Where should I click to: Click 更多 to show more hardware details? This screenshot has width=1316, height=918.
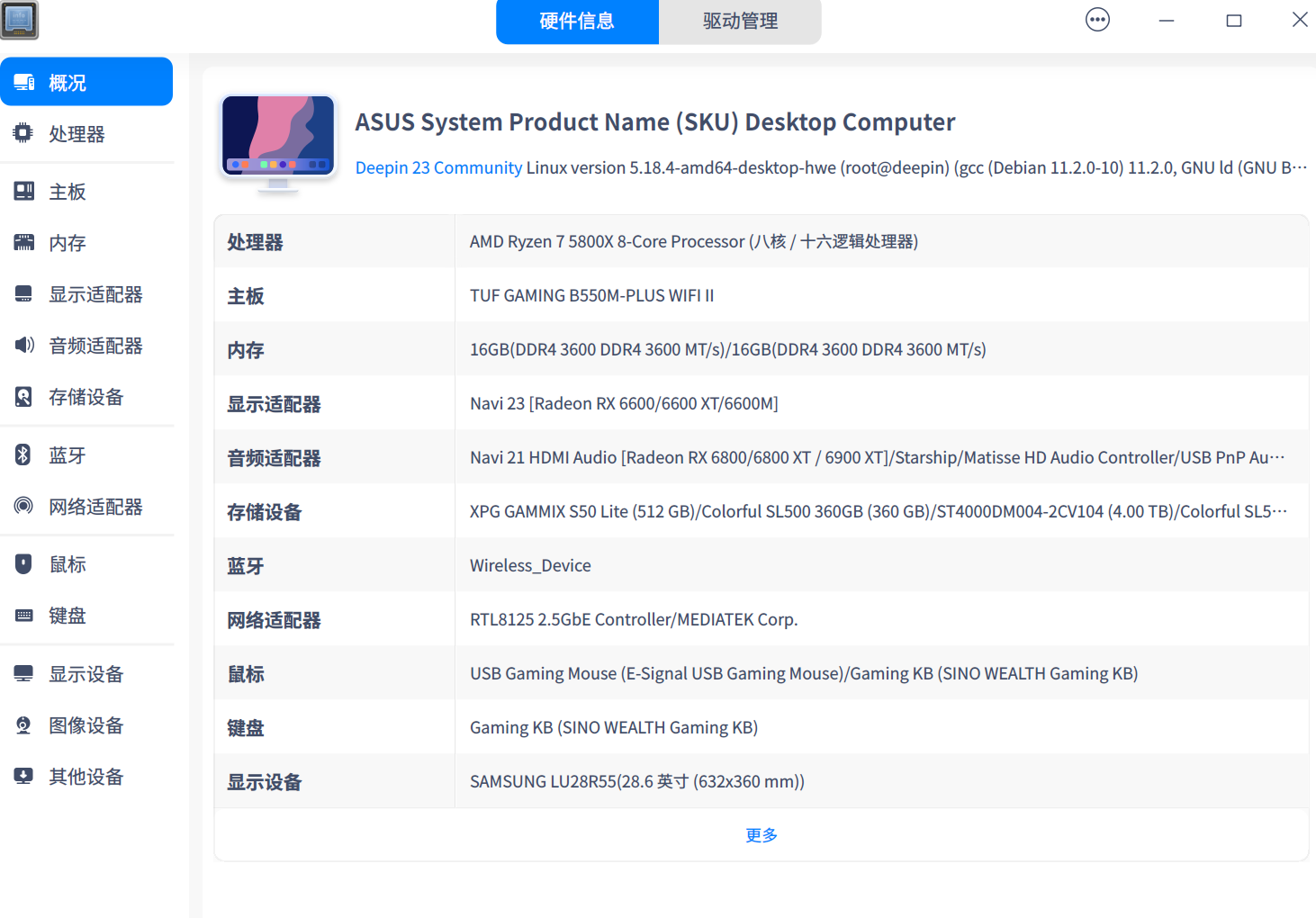(762, 834)
